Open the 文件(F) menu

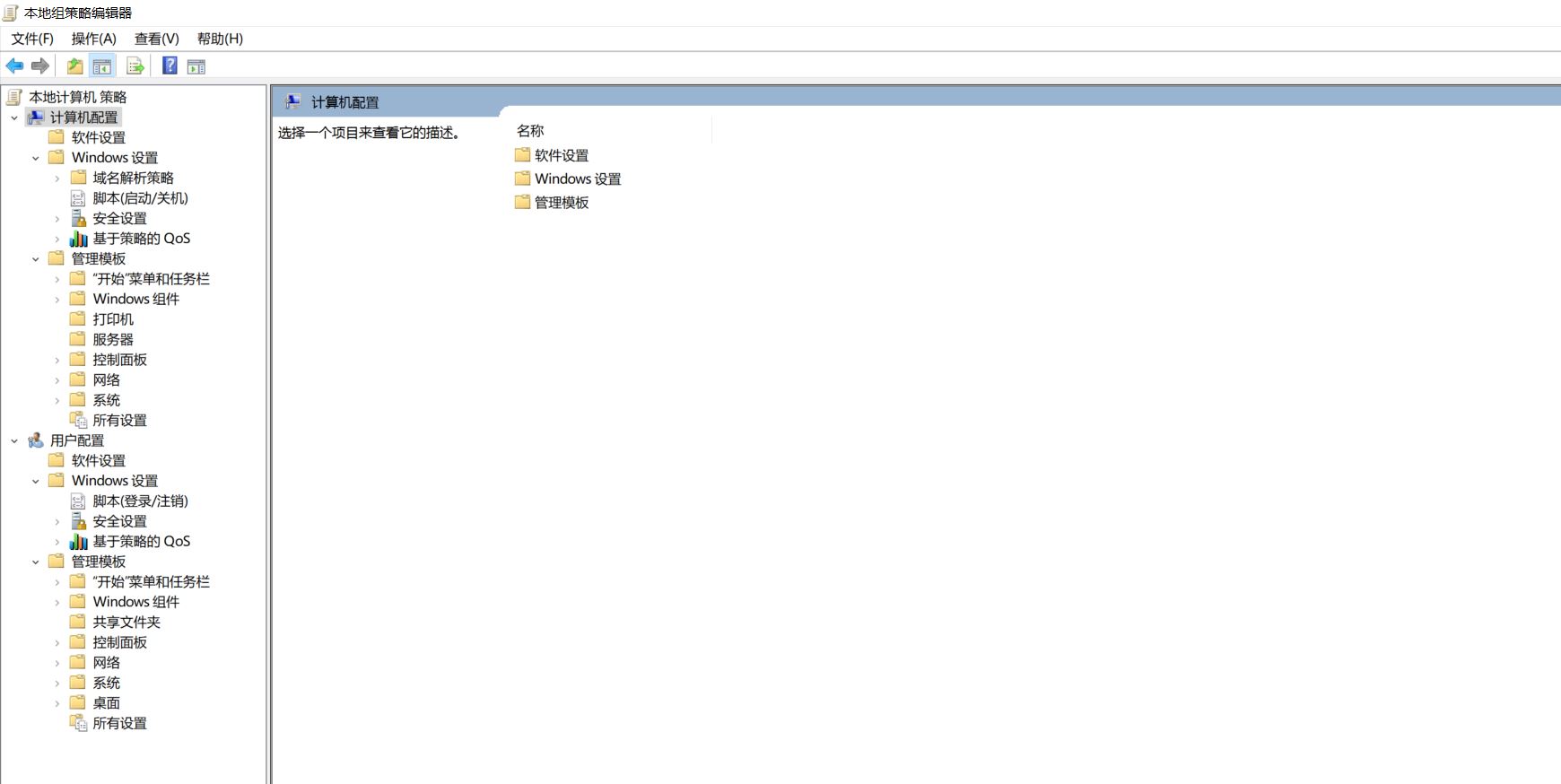[x=32, y=39]
